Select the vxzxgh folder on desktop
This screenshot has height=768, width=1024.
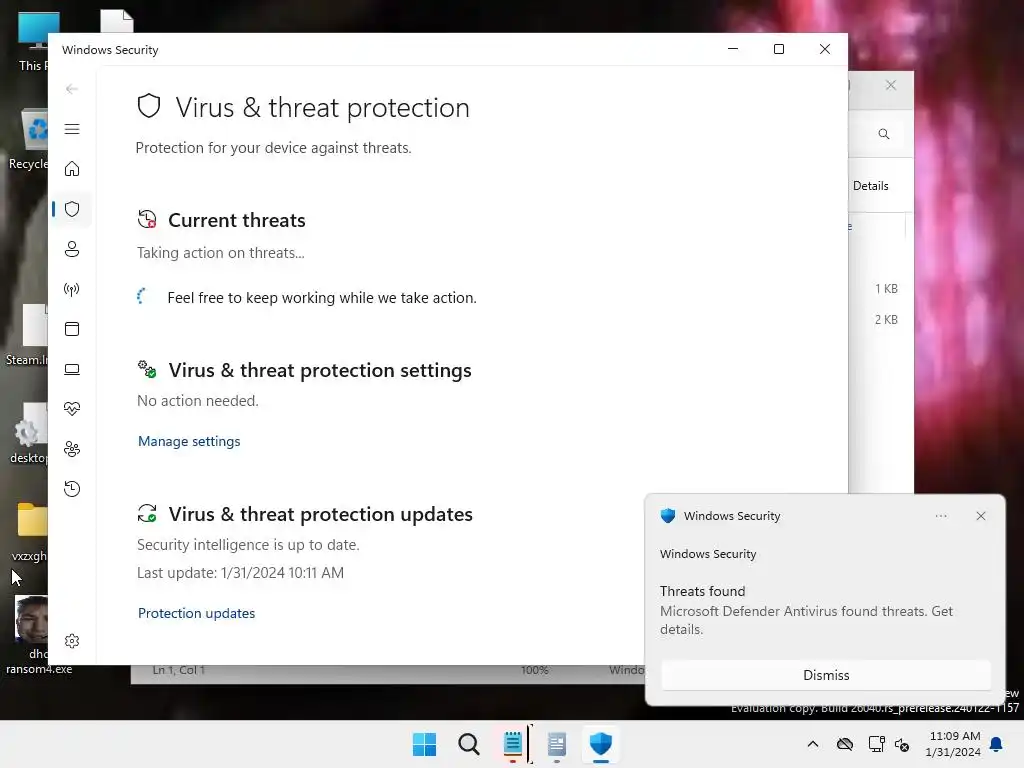tap(31, 532)
